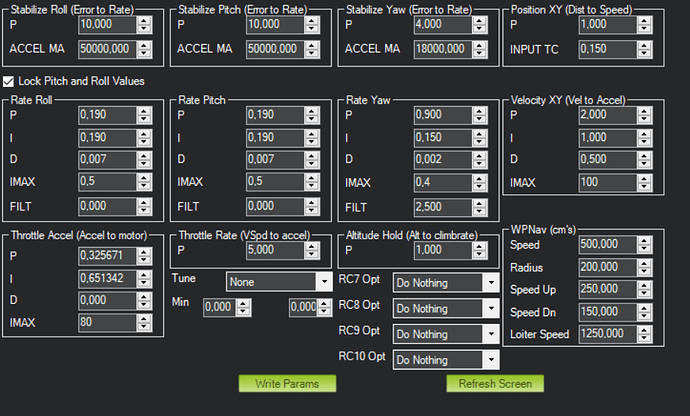Click Rate Roll P value field

coord(107,115)
